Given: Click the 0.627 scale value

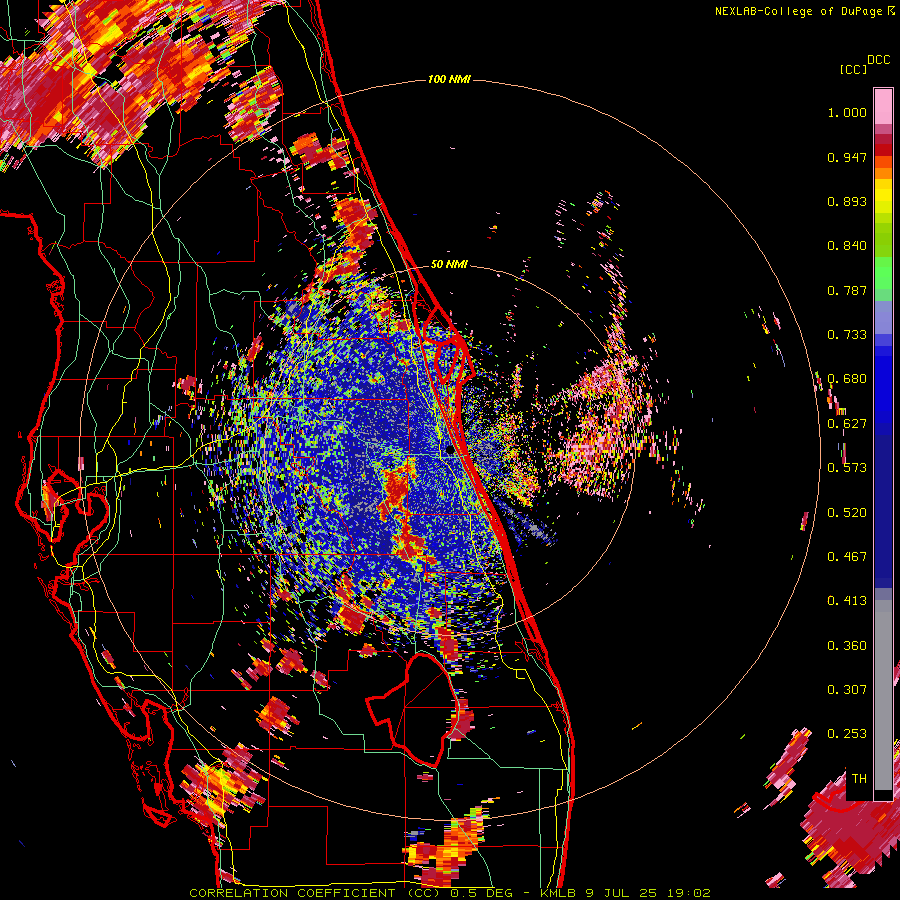Looking at the screenshot, I should click(847, 424).
